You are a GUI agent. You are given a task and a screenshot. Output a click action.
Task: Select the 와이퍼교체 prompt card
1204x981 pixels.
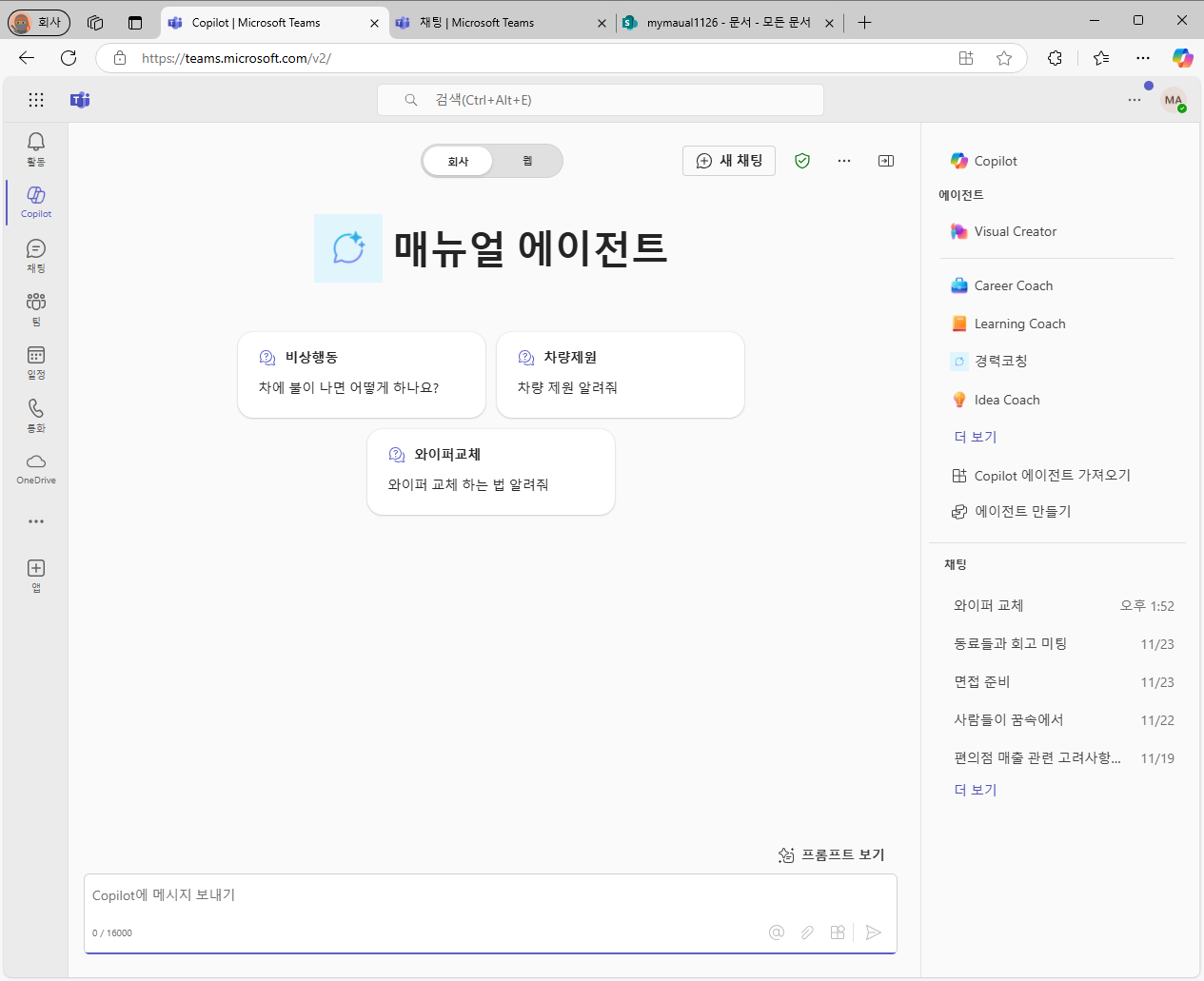coord(491,472)
